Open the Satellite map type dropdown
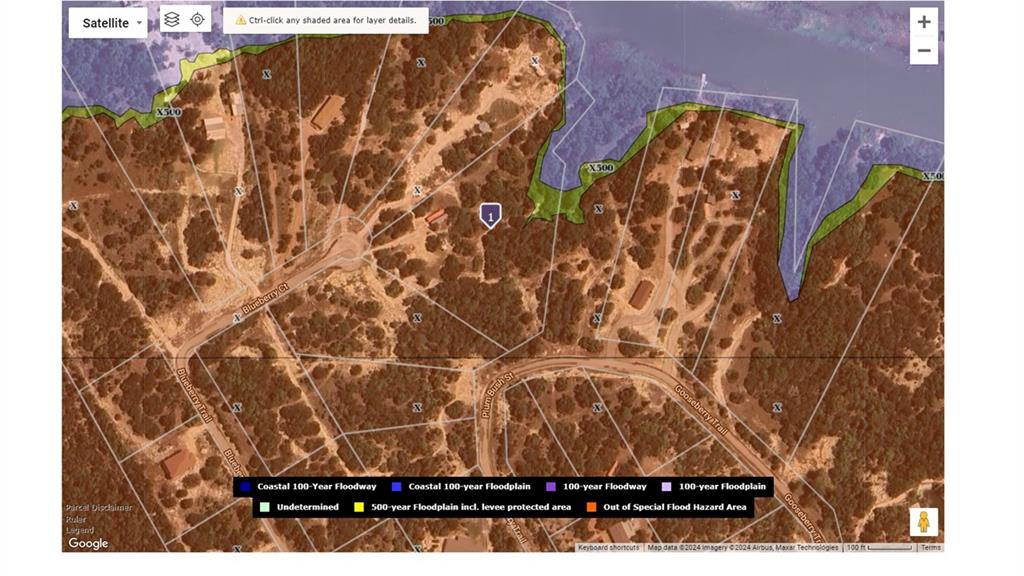The height and width of the screenshot is (576, 1024). coord(108,23)
